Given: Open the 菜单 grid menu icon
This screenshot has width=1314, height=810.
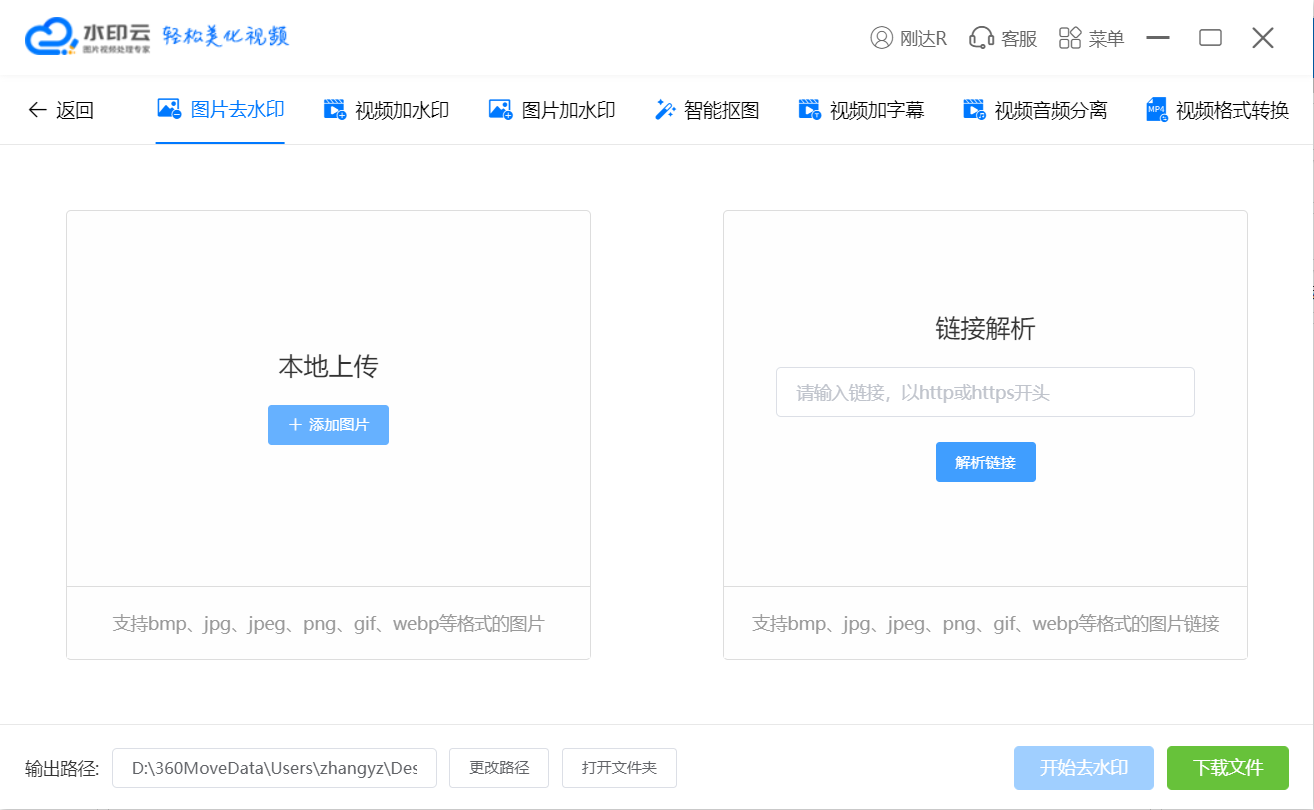Looking at the screenshot, I should point(1070,38).
